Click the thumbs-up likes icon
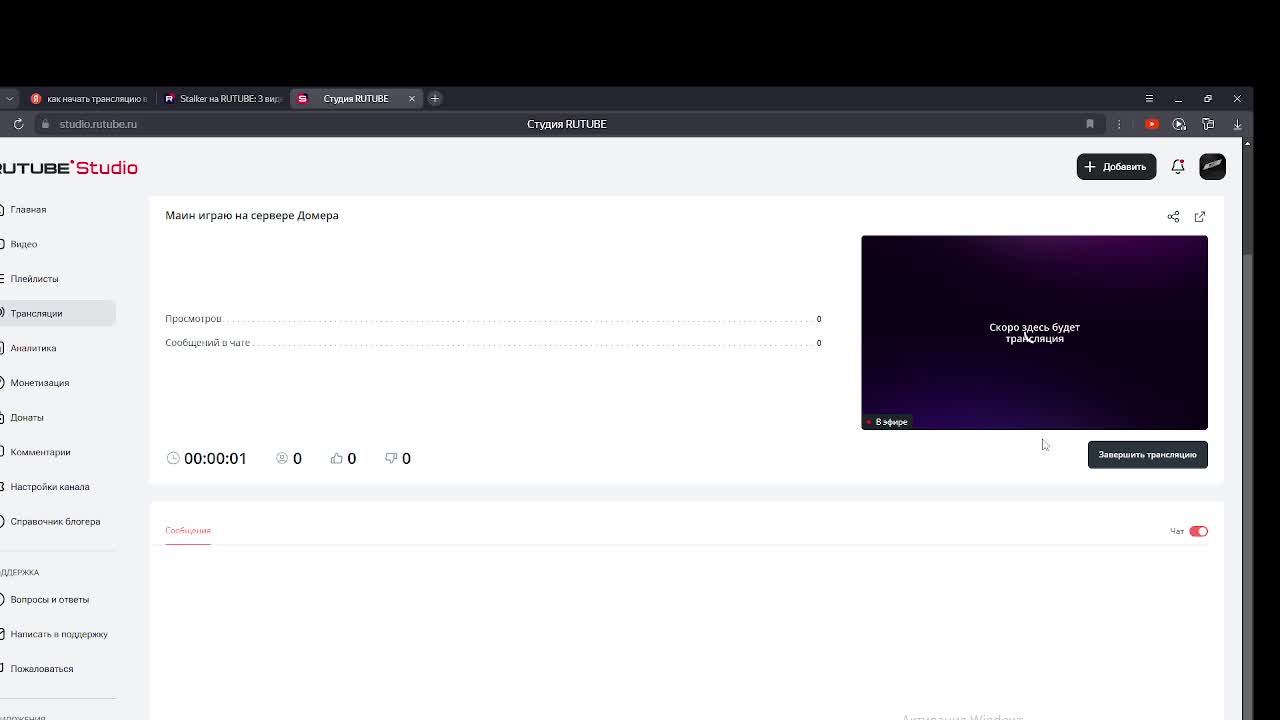Image resolution: width=1280 pixels, height=720 pixels. (337, 458)
